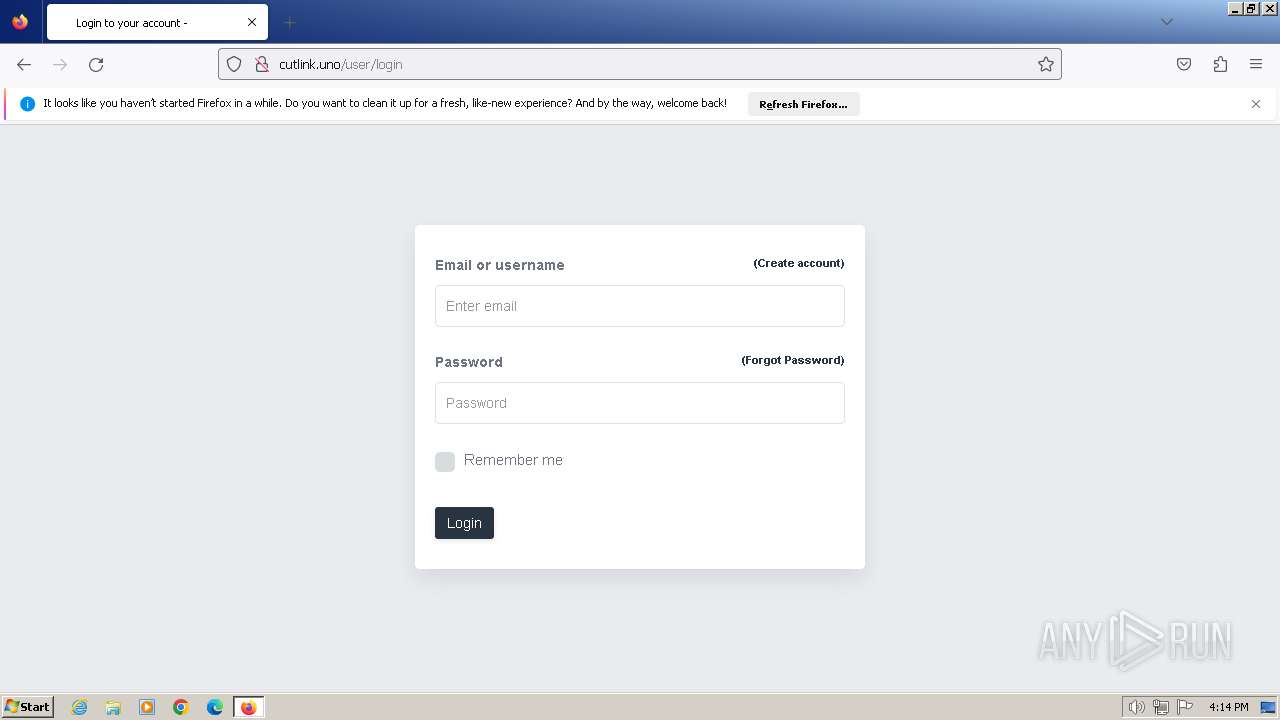
Task: Bookmark this page with star icon
Action: pos(1046,64)
